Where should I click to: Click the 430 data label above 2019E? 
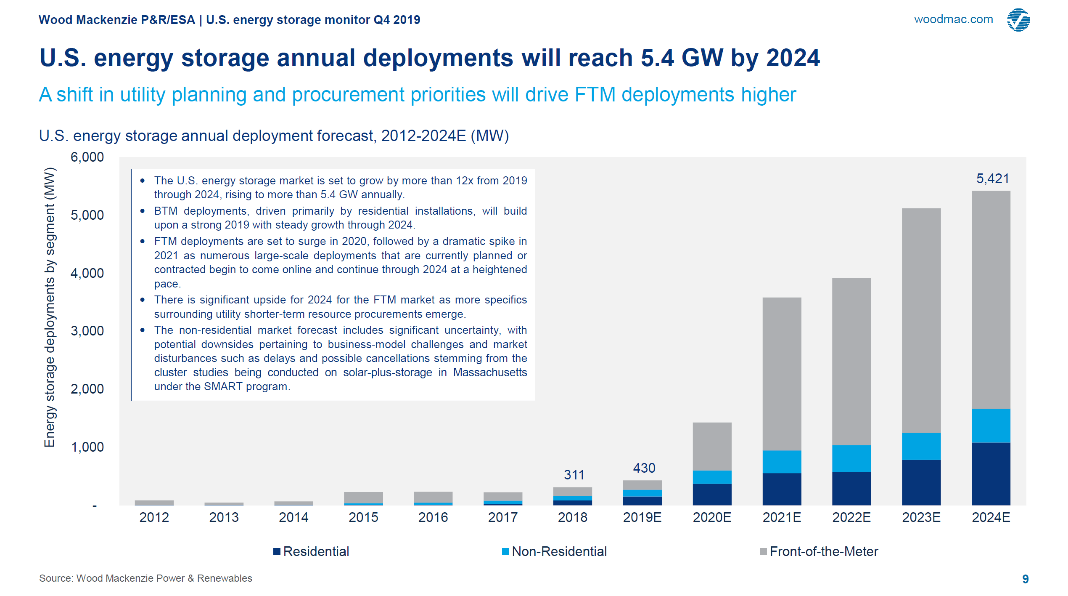tap(644, 468)
